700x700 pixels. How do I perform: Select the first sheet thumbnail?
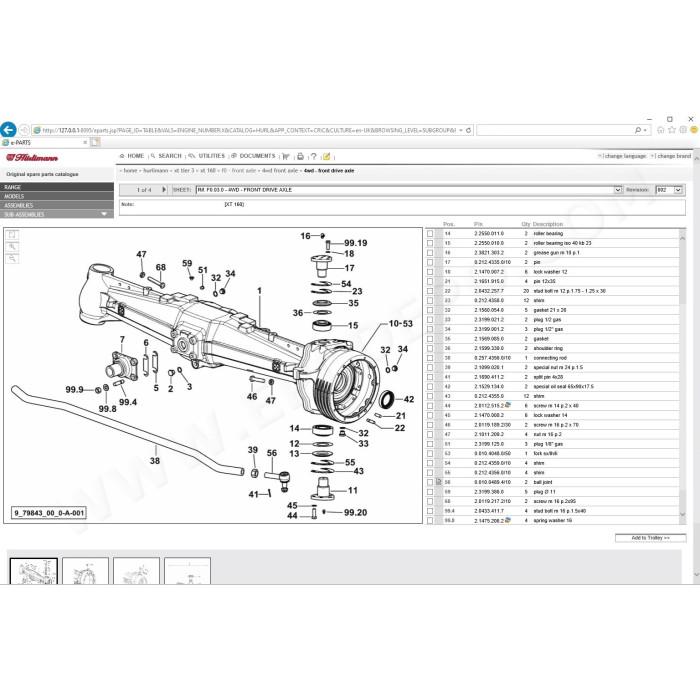(33, 571)
